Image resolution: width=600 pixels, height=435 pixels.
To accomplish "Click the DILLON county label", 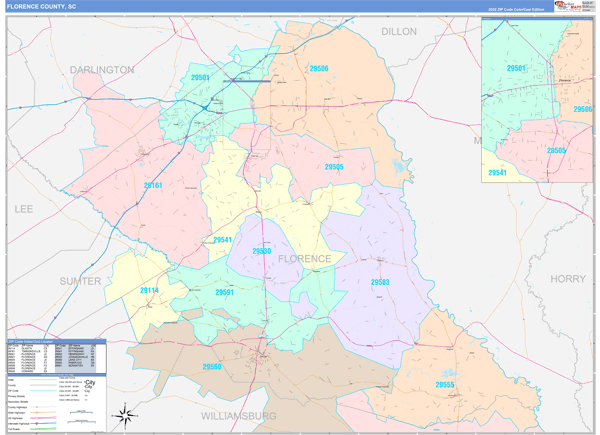I will 398,32.
